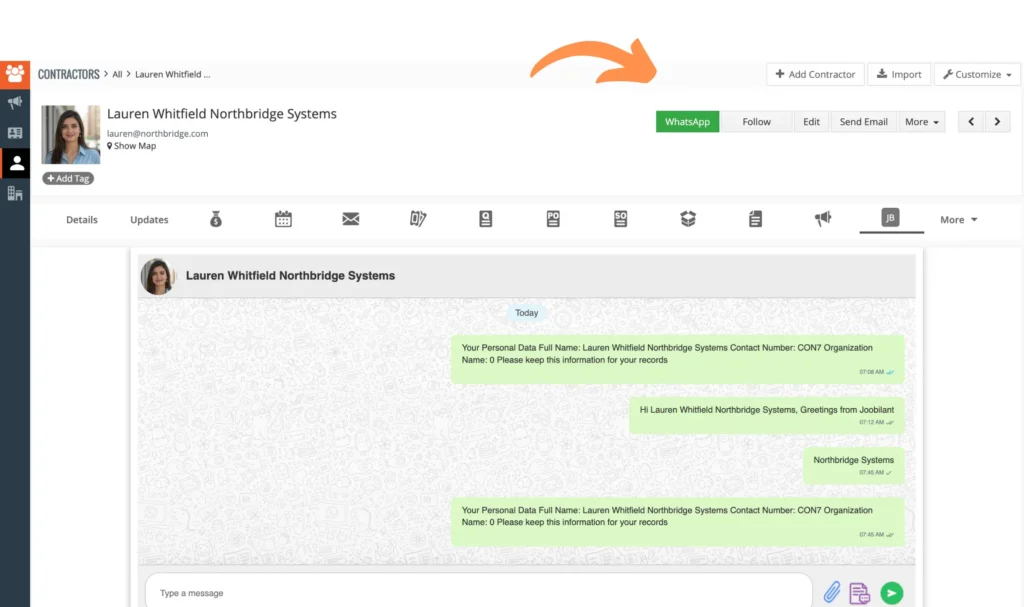Screen dimensions: 1024x607
Task: Select the megaphone Campaigns icon in the left sidebar
Action: 15,102
